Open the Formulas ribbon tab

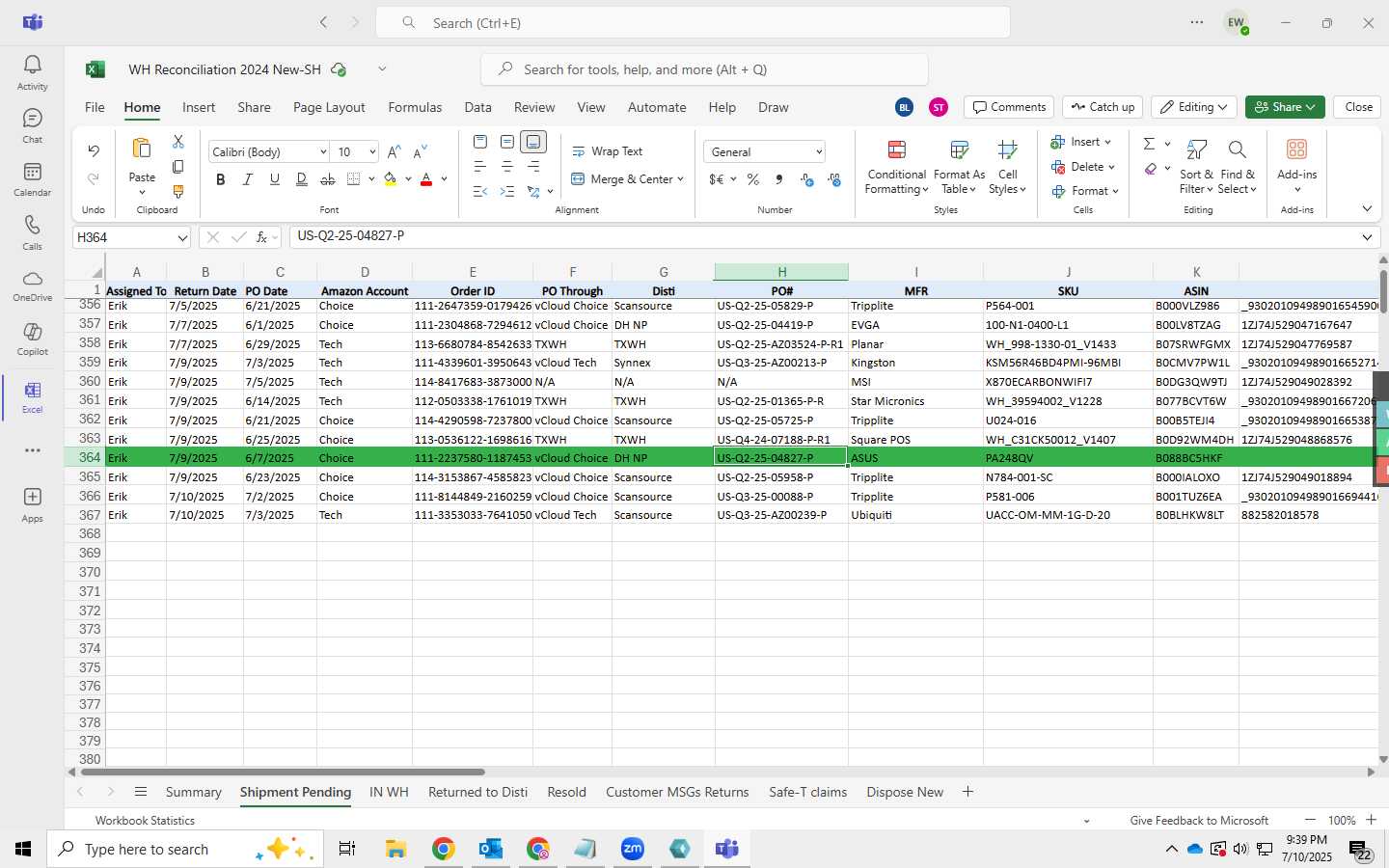click(415, 107)
